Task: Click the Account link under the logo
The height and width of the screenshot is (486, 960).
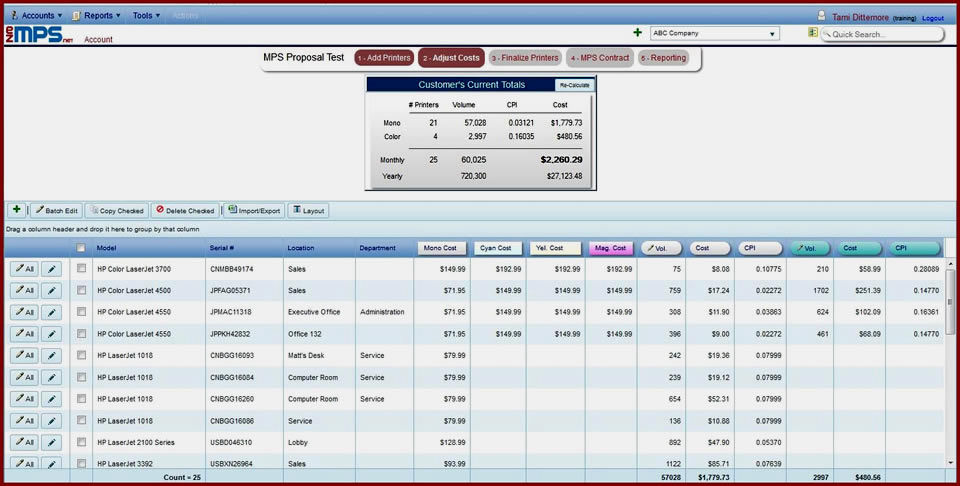Action: 99,39
